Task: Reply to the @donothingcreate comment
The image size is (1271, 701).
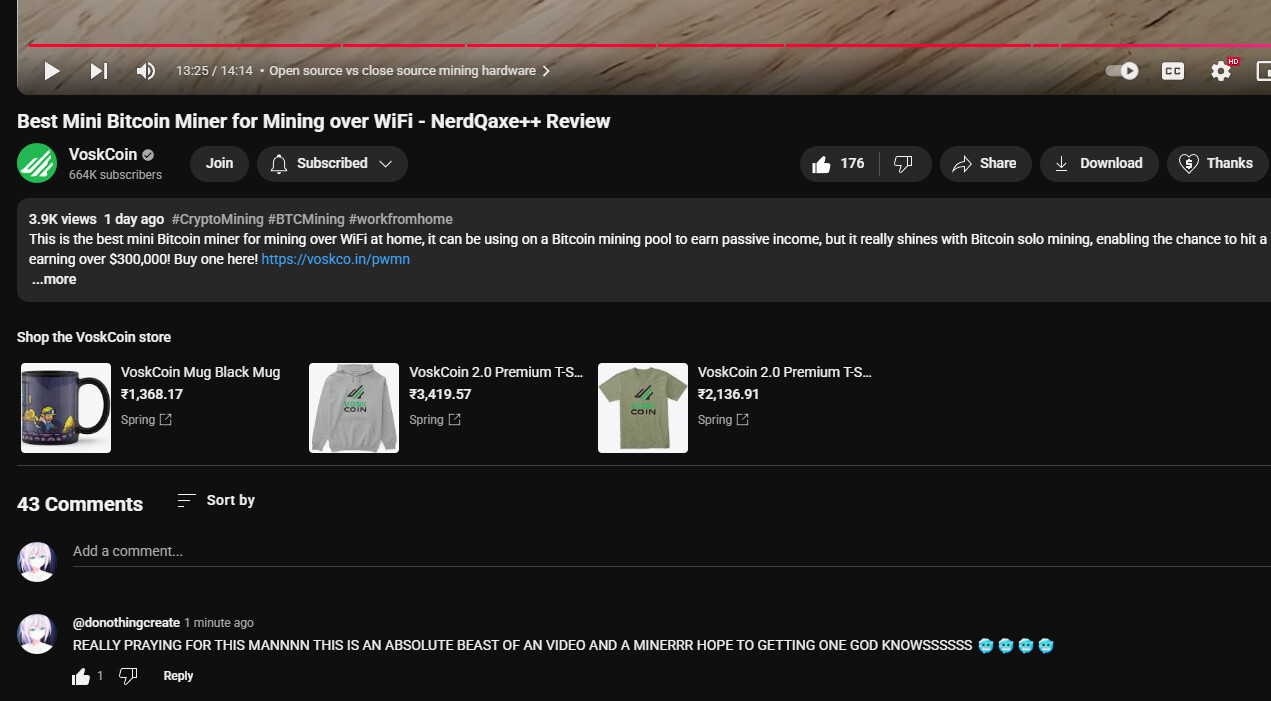Action: (x=178, y=677)
